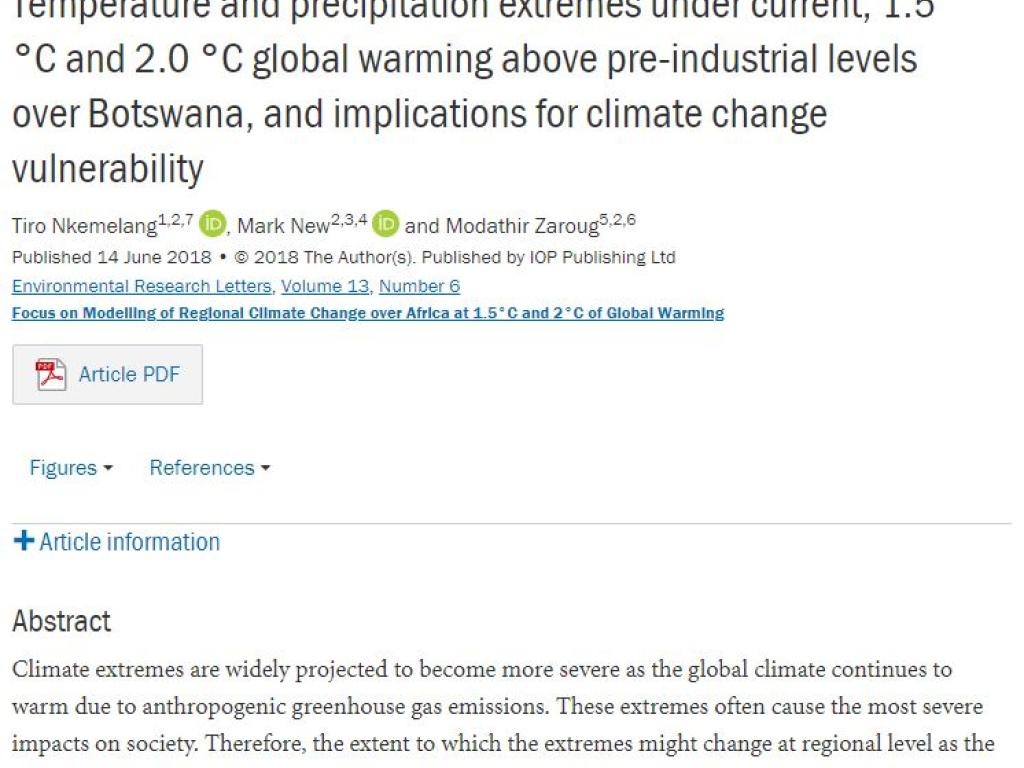Screen dimensions: 1024x768
Task: Open Mark New's ORCID iD icon
Action: pyautogui.click(x=385, y=224)
